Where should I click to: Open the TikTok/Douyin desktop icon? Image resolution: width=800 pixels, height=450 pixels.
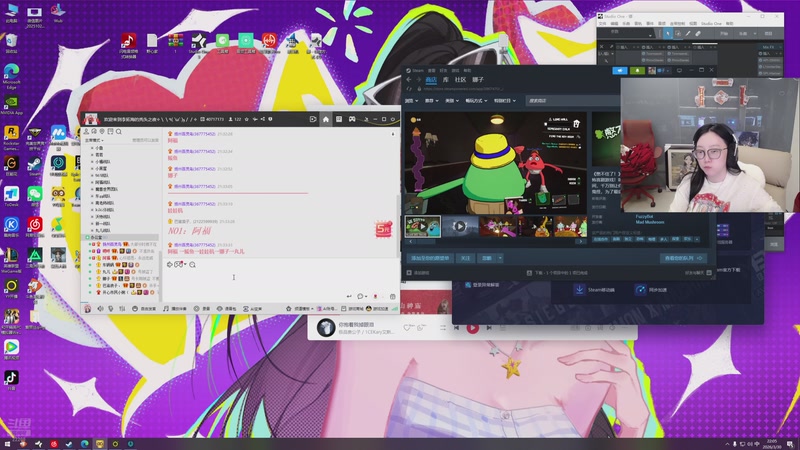pos(11,380)
